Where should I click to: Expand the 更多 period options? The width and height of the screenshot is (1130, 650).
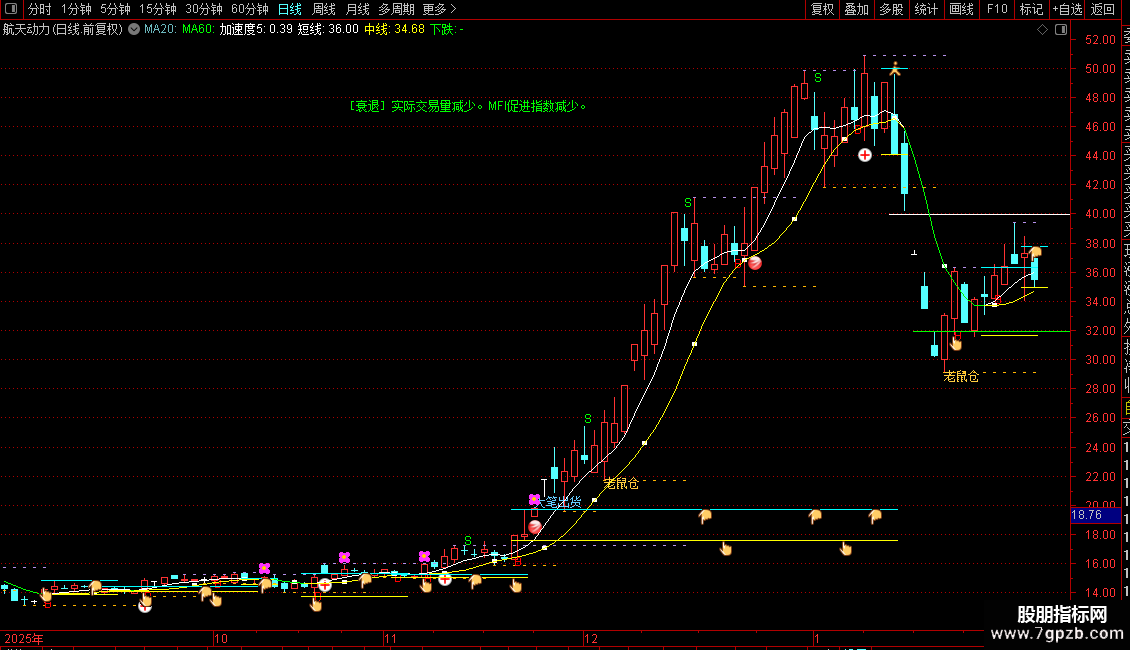pyautogui.click(x=439, y=9)
